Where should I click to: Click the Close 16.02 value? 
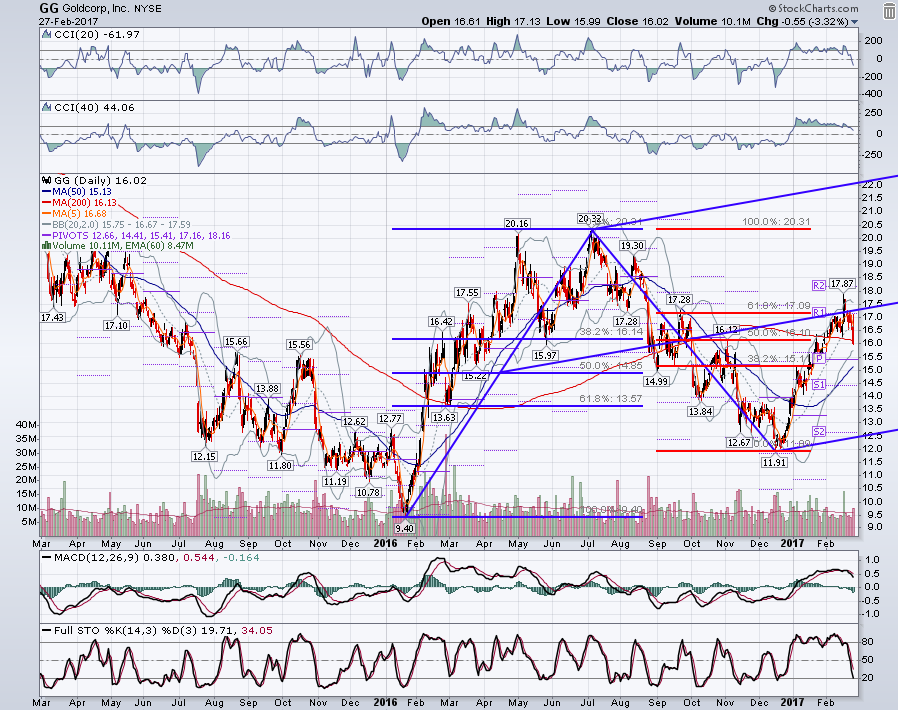click(x=637, y=21)
